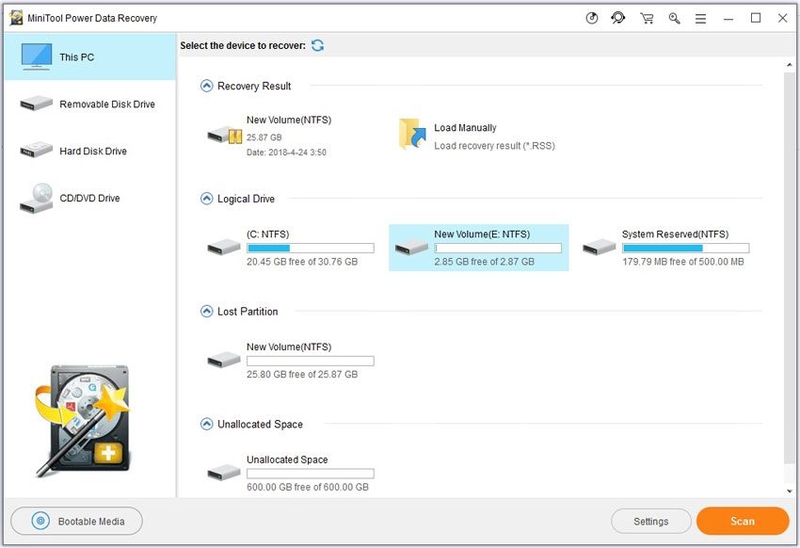Maximize the MiniTool window
The height and width of the screenshot is (548, 800).
pos(756,18)
